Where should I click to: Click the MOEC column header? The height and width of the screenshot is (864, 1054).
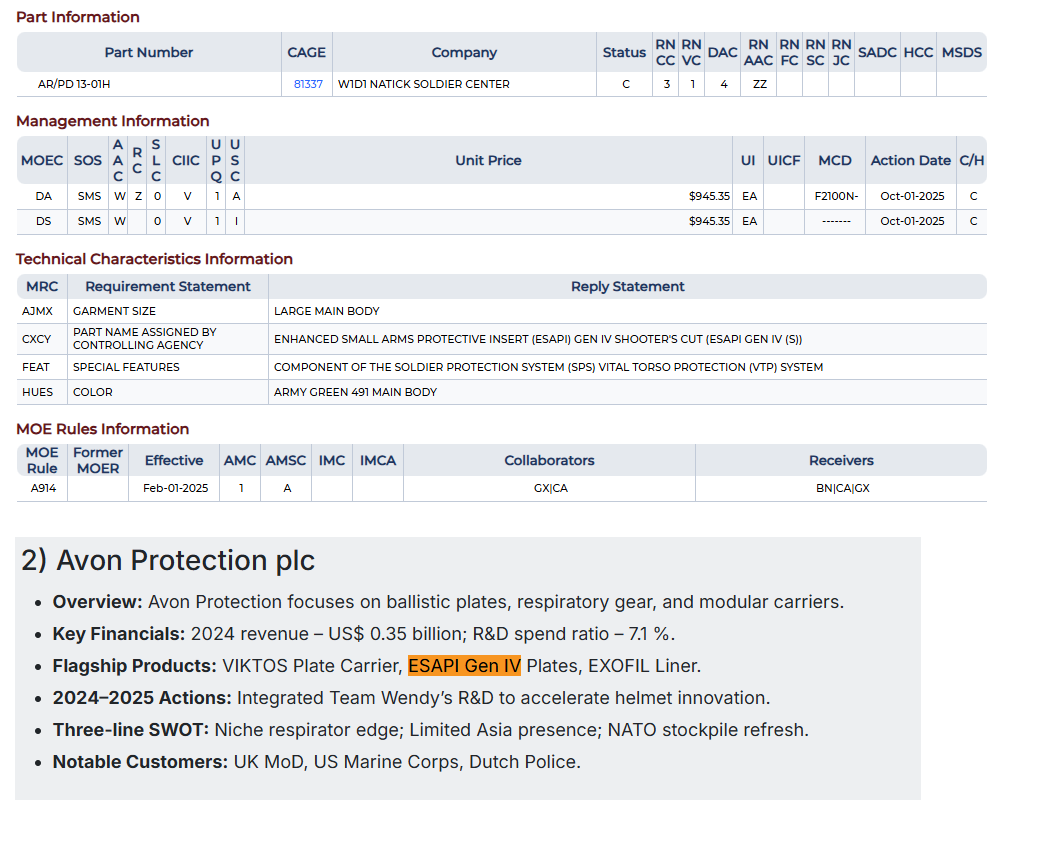point(42,161)
